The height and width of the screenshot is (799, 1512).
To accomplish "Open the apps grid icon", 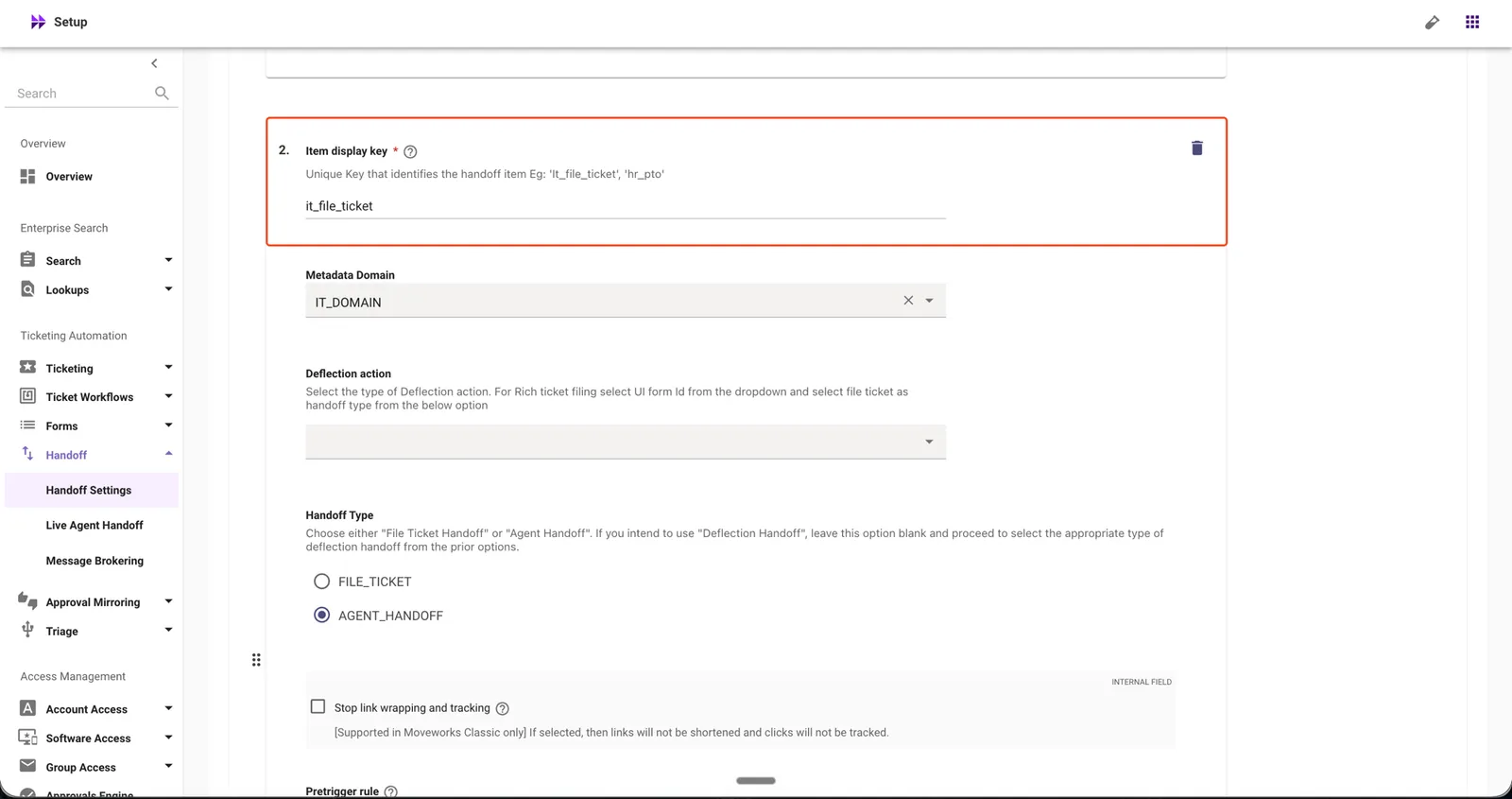I will tap(1472, 22).
